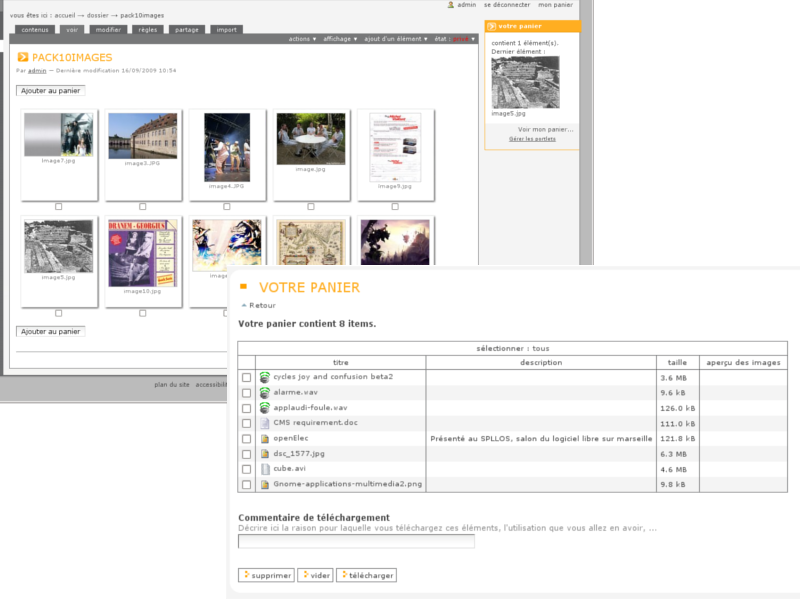Expand the affichage dropdown
800x600 pixels.
[340, 39]
